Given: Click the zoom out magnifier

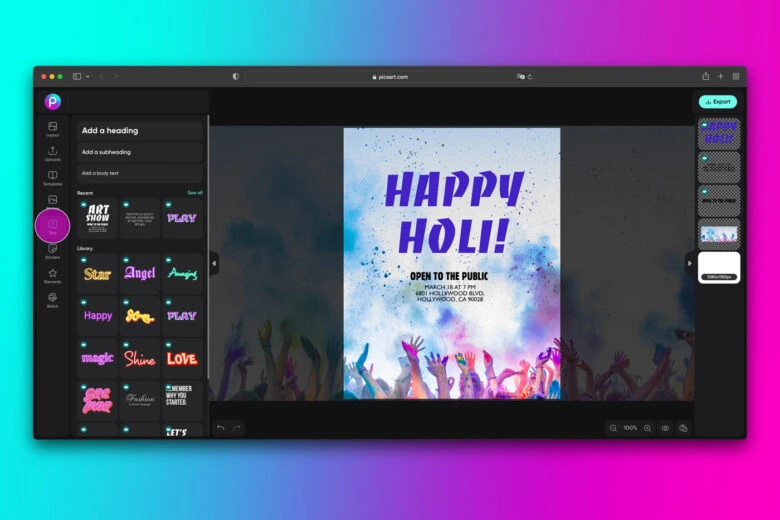Looking at the screenshot, I should pyautogui.click(x=612, y=428).
